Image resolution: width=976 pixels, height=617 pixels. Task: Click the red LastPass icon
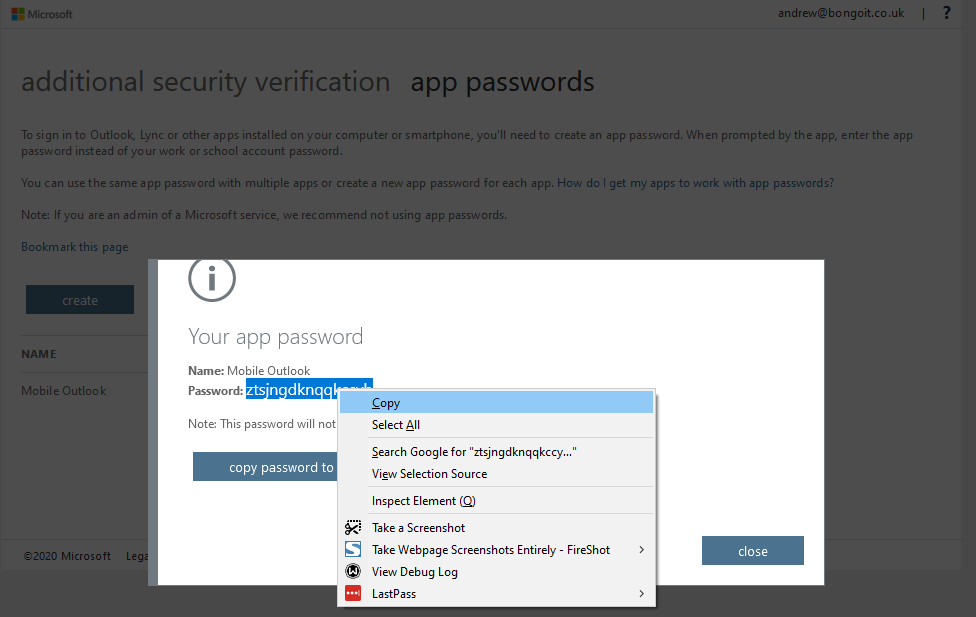pyautogui.click(x=353, y=593)
